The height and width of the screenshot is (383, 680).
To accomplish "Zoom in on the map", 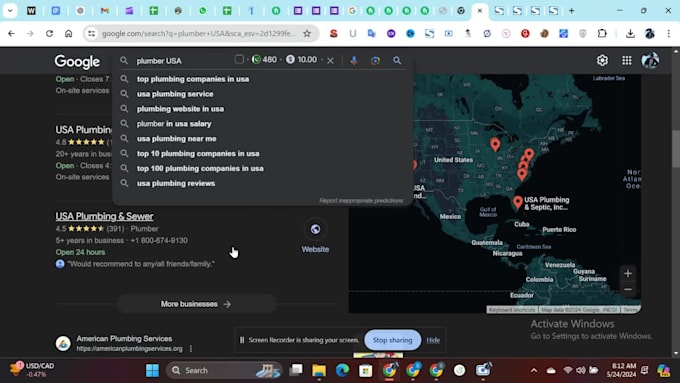I will click(x=628, y=274).
